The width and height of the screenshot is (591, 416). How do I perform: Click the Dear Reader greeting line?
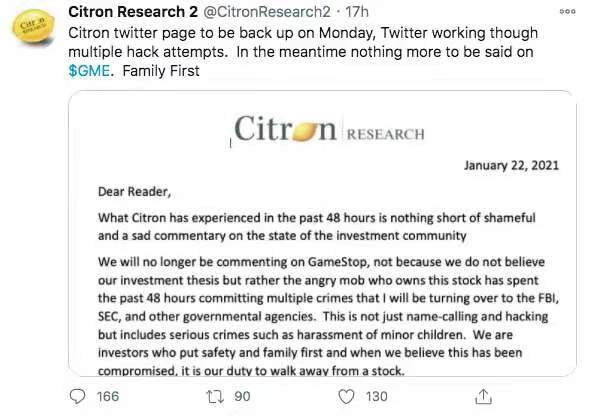click(135, 192)
